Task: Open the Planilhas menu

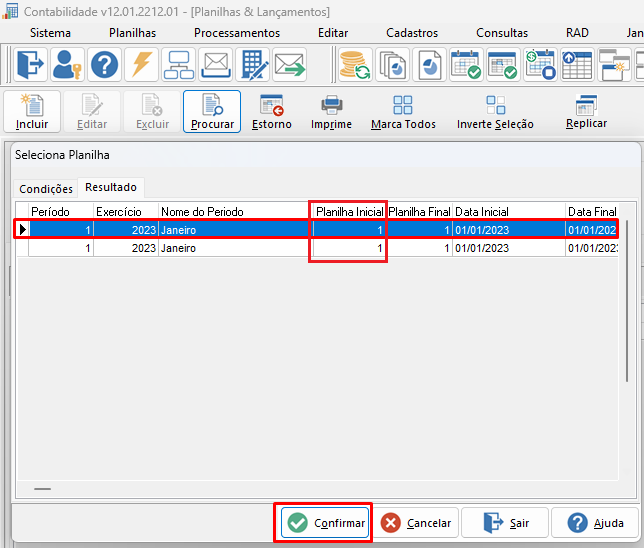Action: click(132, 33)
